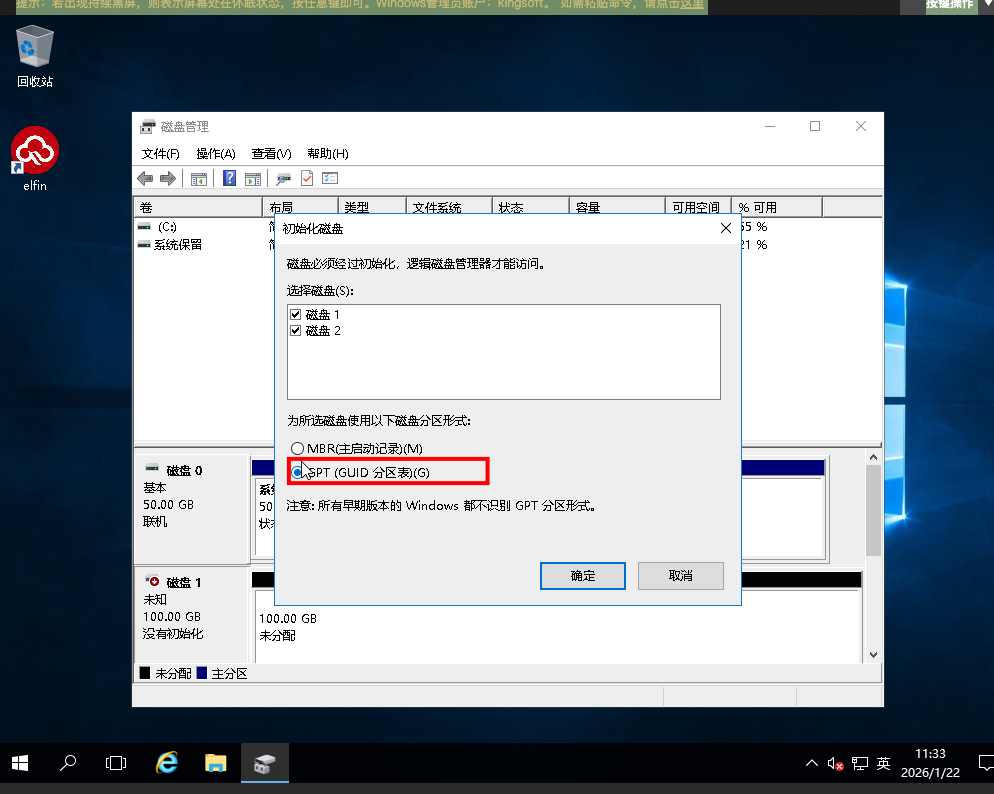Close the 初始化磁盘 dialog
Image resolution: width=994 pixels, height=794 pixels.
(x=726, y=228)
